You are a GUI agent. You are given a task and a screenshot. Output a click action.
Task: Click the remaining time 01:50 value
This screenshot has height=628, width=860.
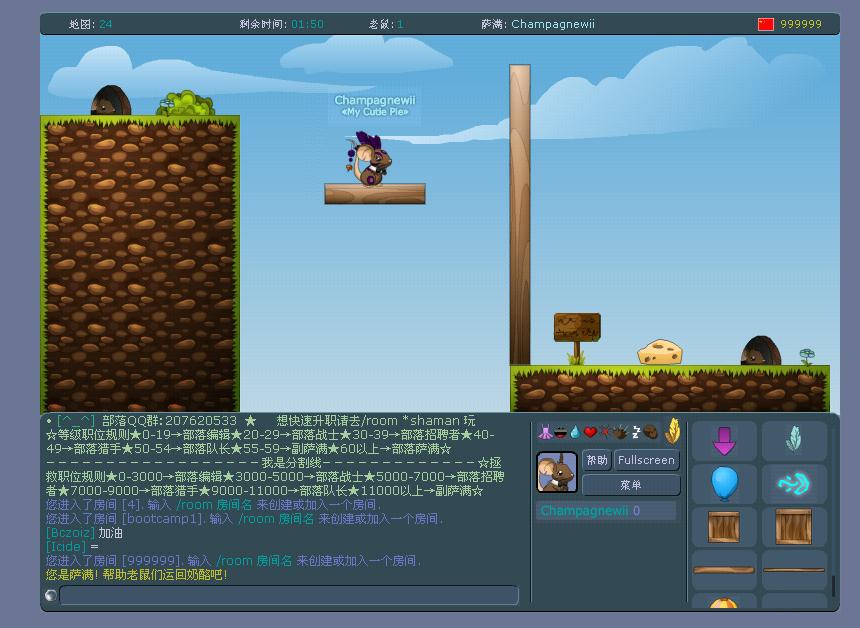tap(307, 24)
